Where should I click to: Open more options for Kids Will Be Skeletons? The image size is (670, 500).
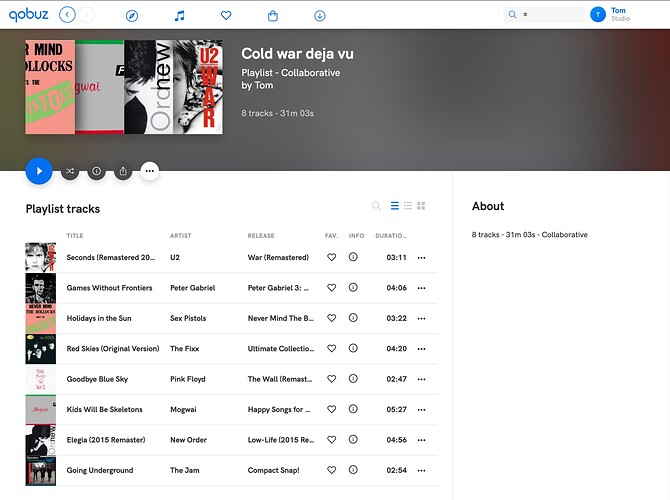point(421,409)
